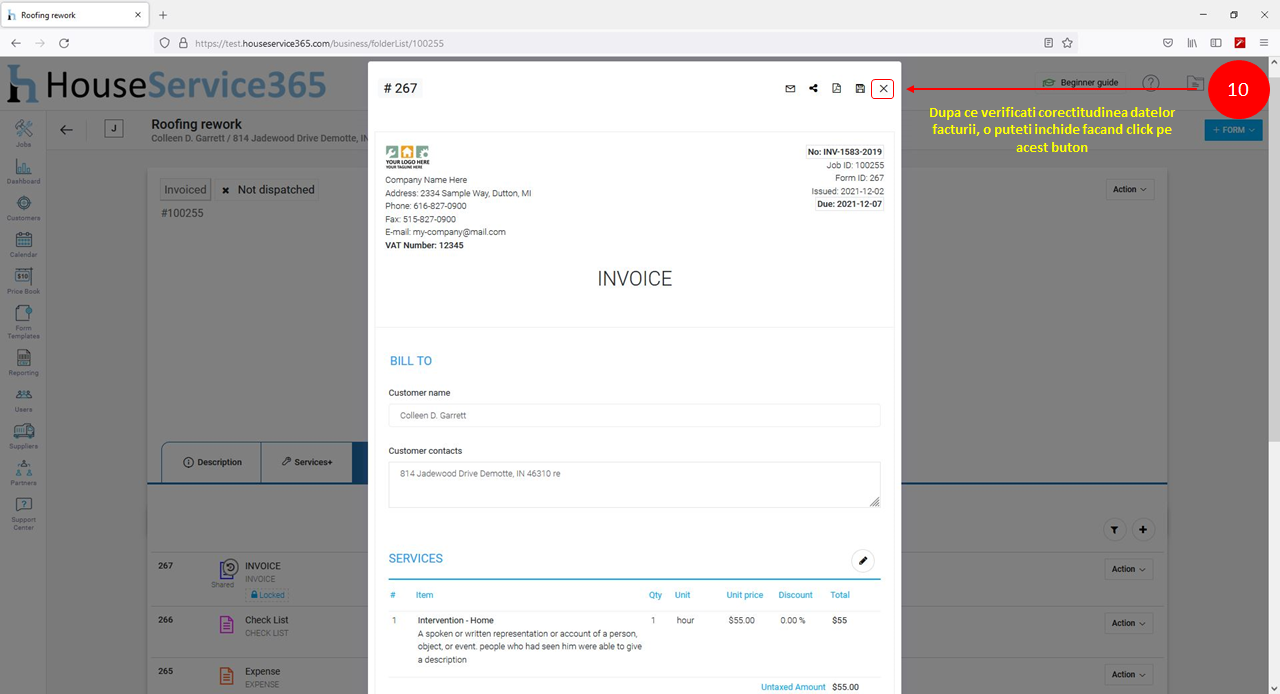Click the browser back arrow
1280x694 pixels.
click(16, 43)
